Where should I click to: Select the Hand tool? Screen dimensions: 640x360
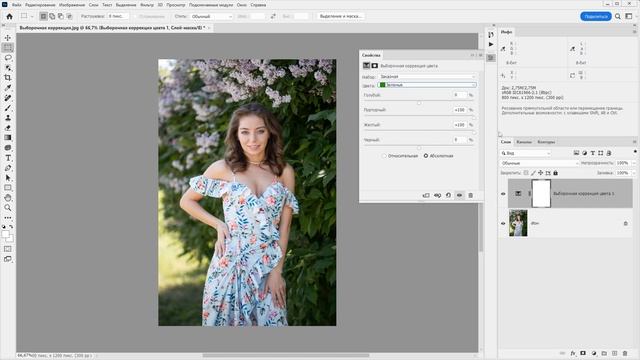tap(8, 198)
